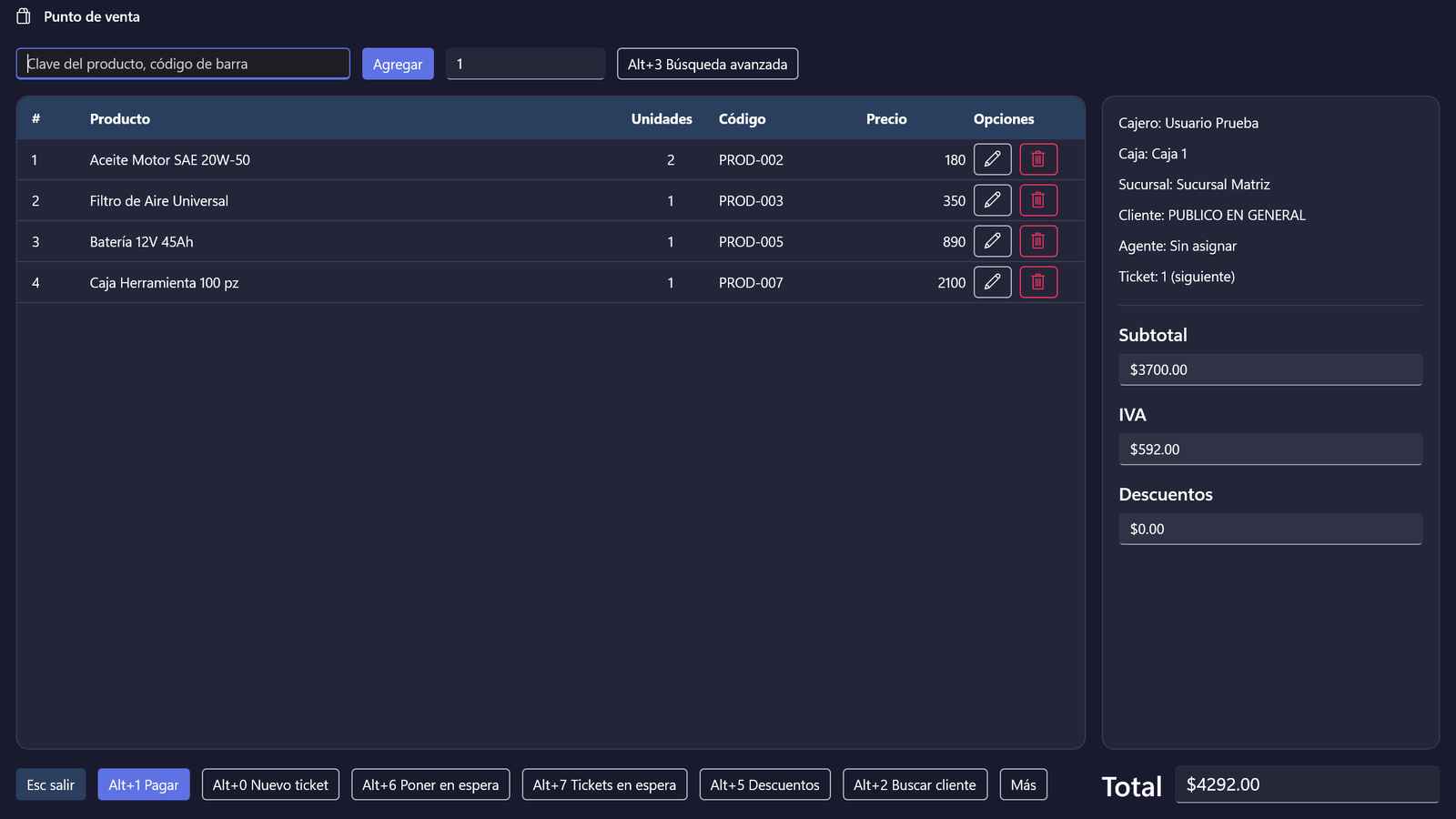Focus the product key barcode field
Screen dimensions: 1456x819
click(x=183, y=64)
